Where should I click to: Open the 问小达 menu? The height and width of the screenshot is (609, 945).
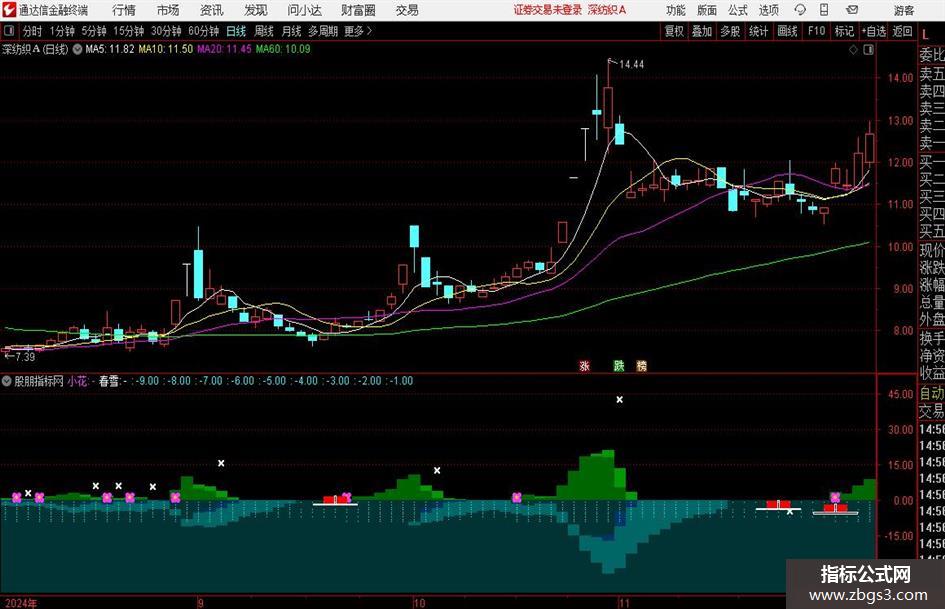(304, 10)
